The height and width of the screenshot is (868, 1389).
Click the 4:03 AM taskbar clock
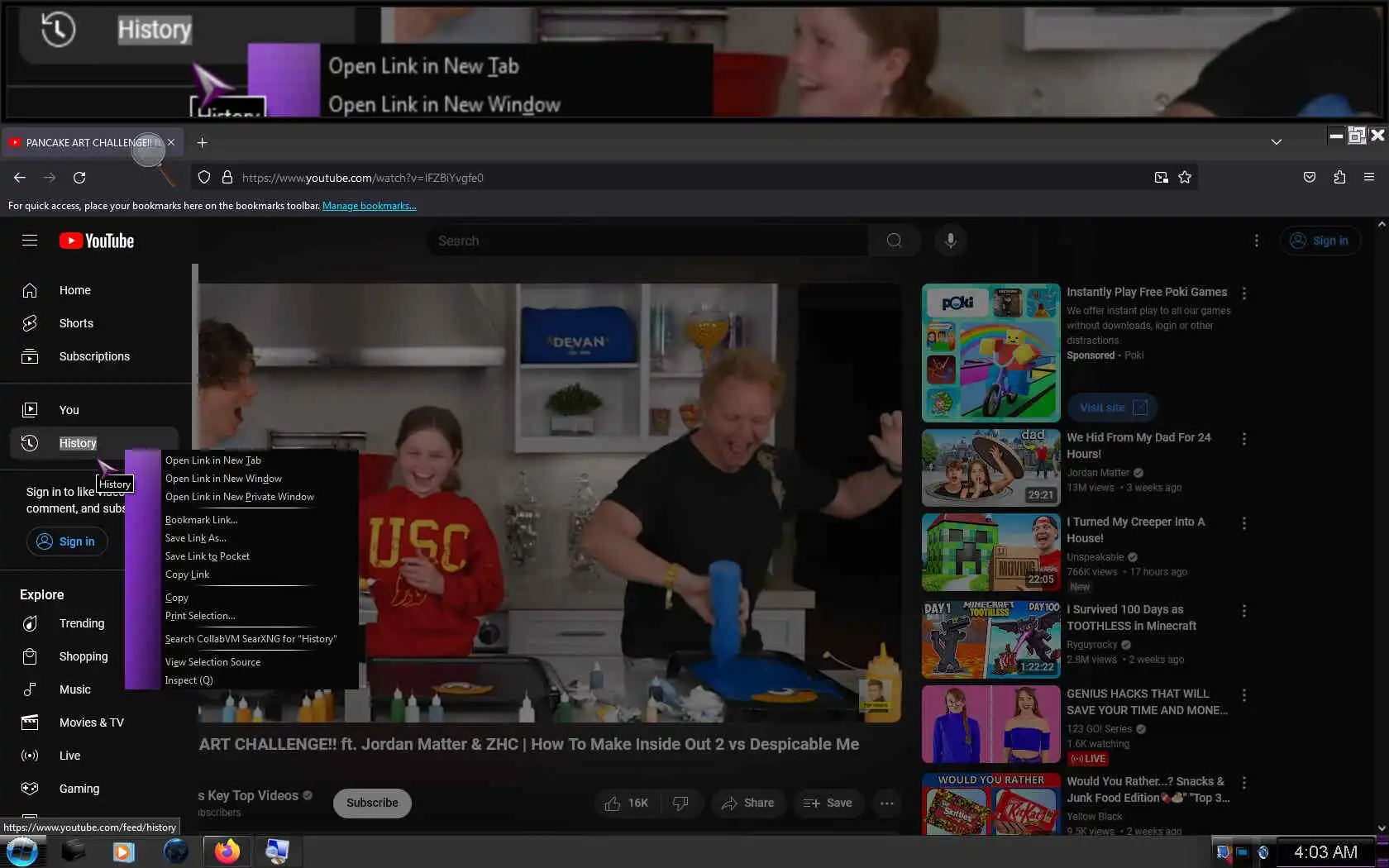(1325, 852)
